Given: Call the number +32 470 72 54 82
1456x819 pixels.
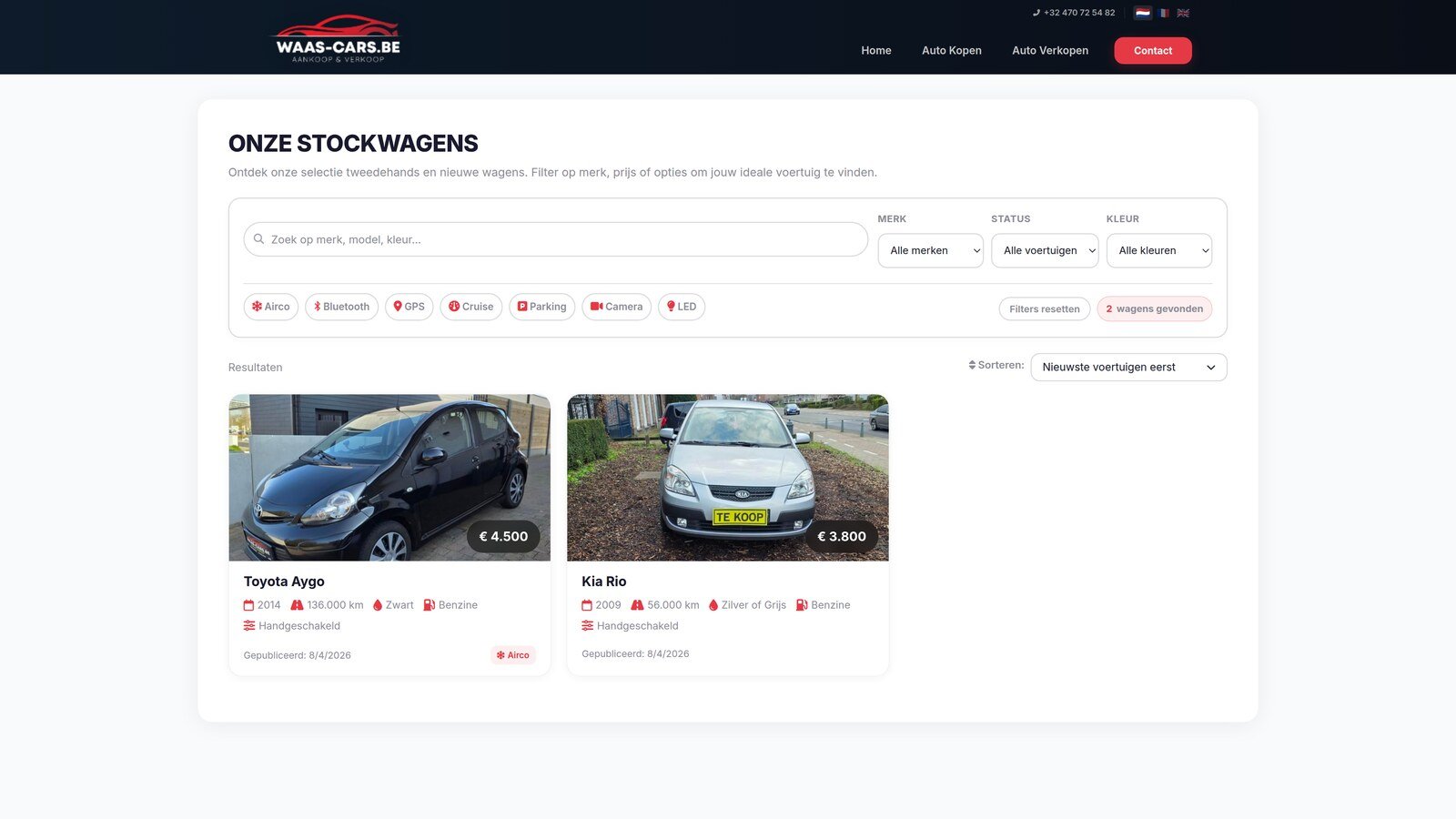Looking at the screenshot, I should coord(1079,13).
